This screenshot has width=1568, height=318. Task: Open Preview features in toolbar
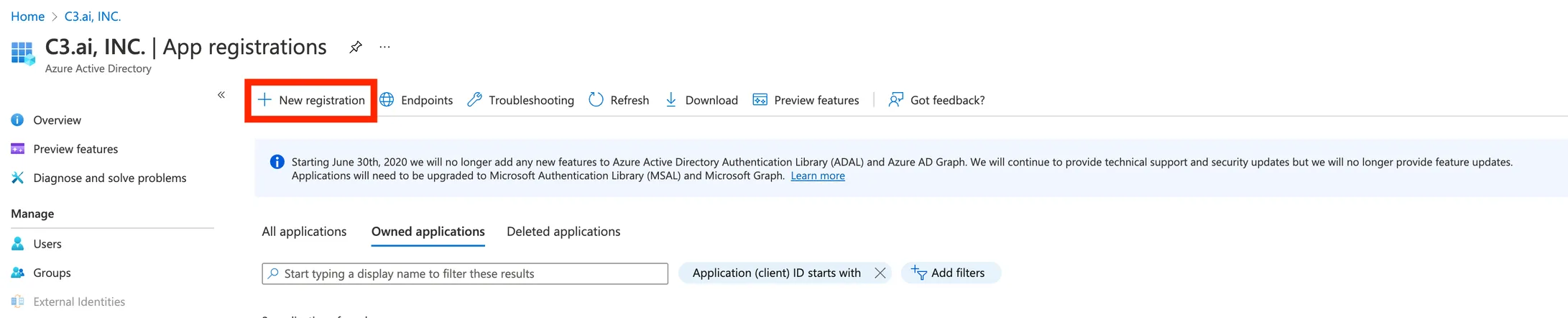tap(805, 100)
